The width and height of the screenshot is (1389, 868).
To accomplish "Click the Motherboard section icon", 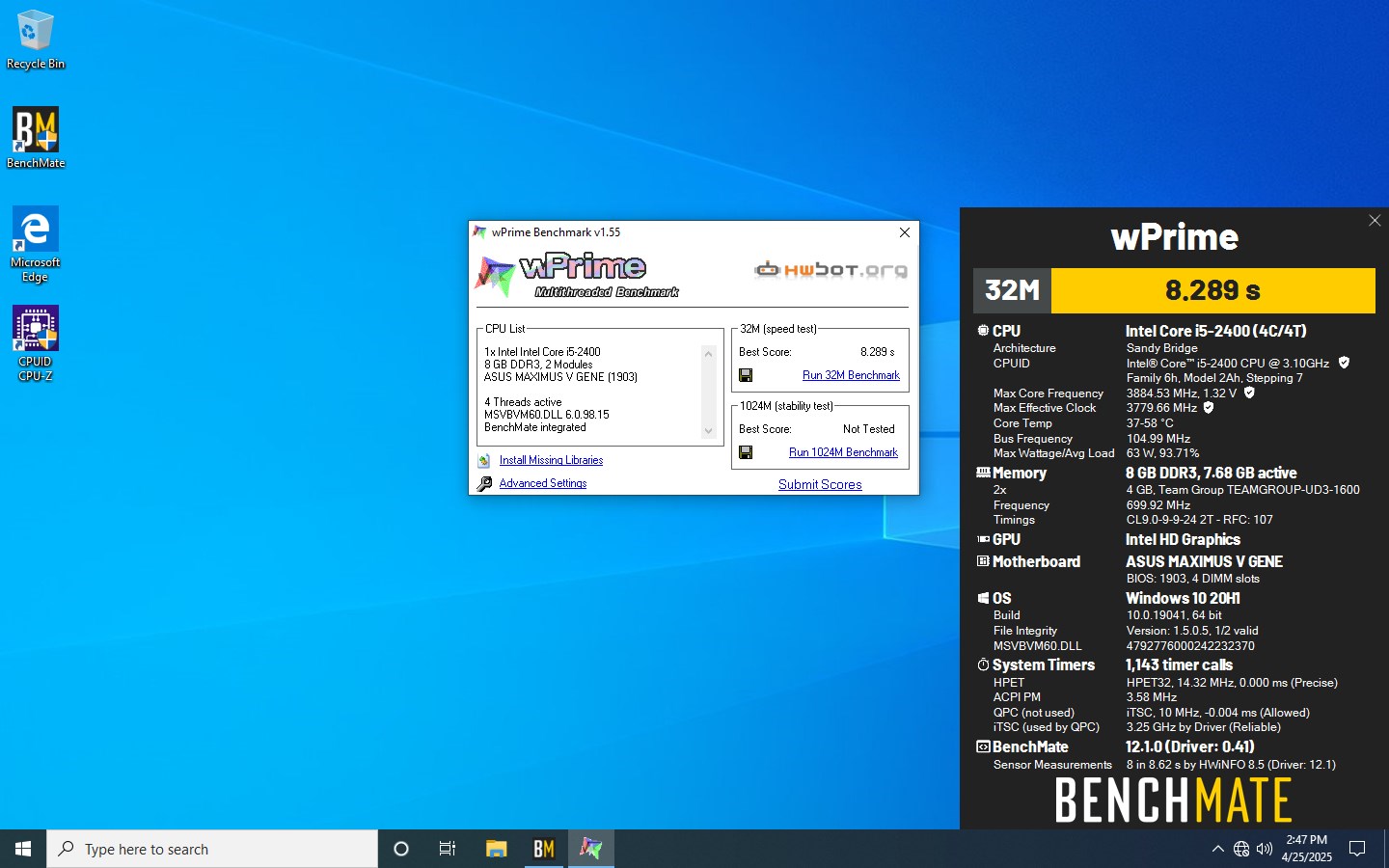I will 983,561.
